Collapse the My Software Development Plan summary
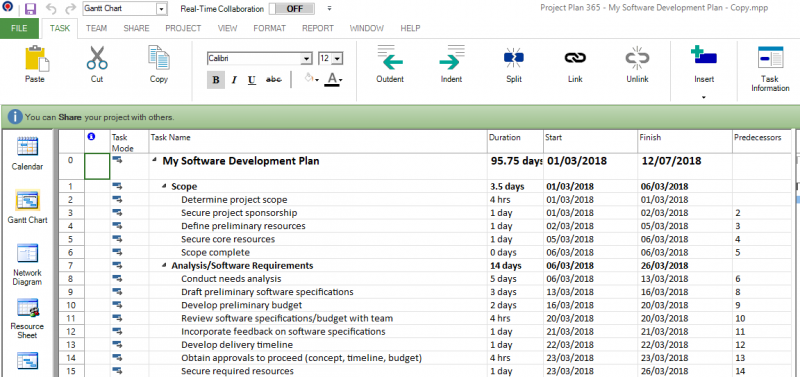The image size is (800, 377). tap(155, 161)
